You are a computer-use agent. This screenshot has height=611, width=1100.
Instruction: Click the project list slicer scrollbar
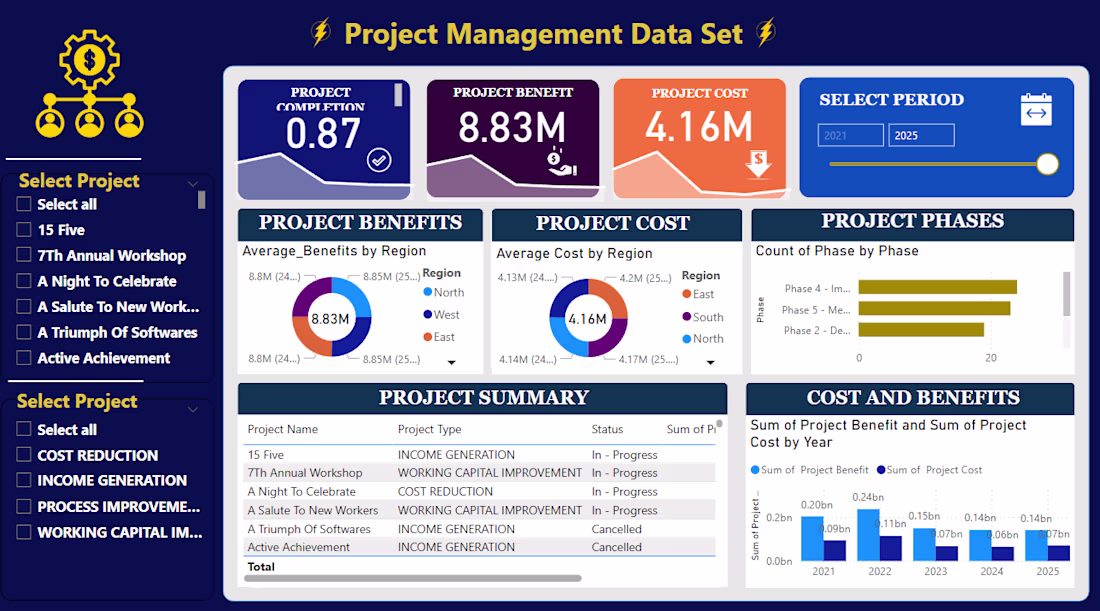tap(201, 200)
